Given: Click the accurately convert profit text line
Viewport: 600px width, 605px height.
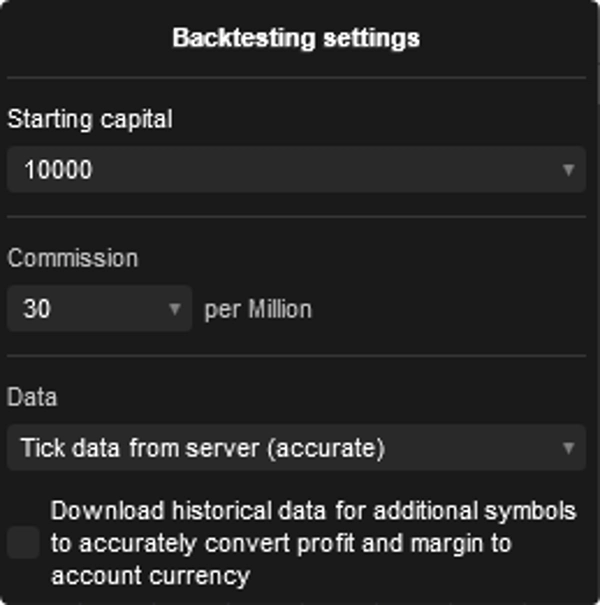Looking at the screenshot, I should click(x=280, y=543).
